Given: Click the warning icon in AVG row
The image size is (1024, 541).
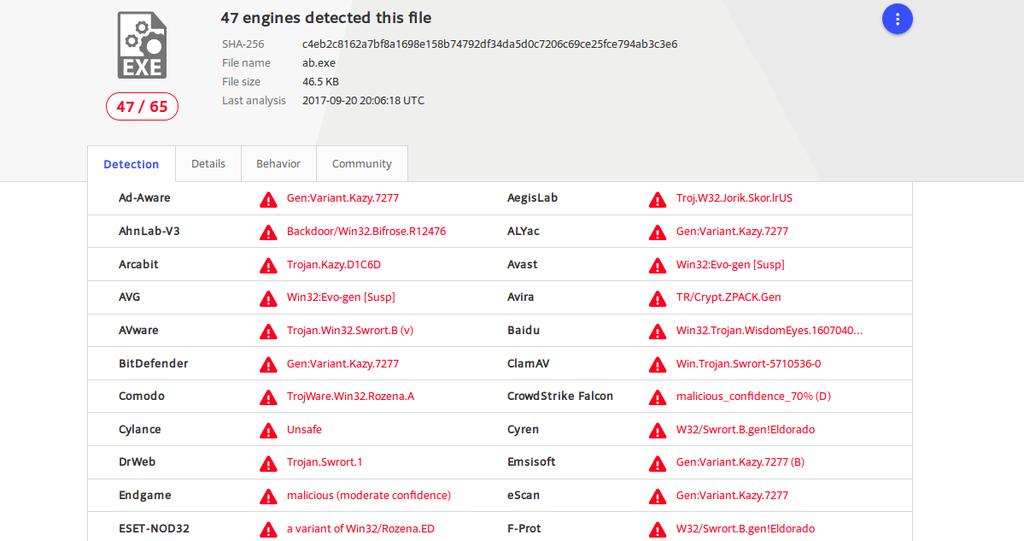Looking at the screenshot, I should point(268,299).
